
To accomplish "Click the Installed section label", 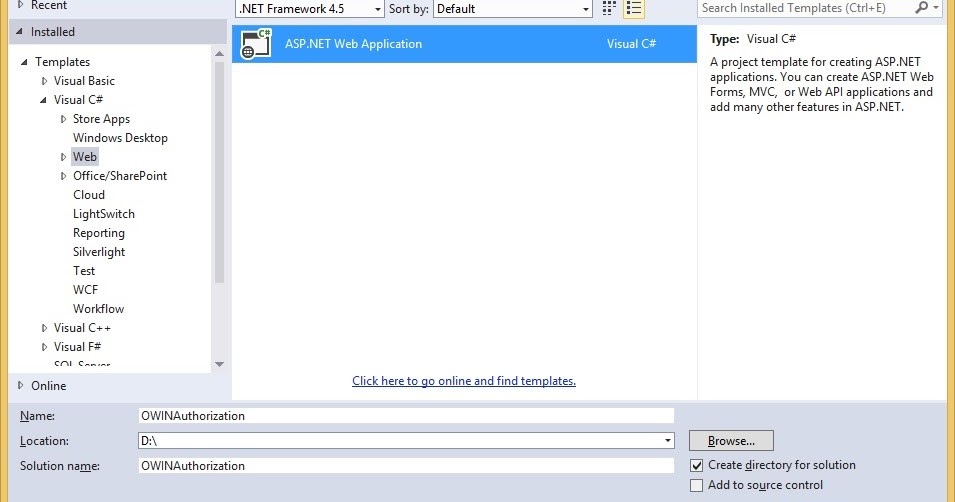I will (x=53, y=32).
